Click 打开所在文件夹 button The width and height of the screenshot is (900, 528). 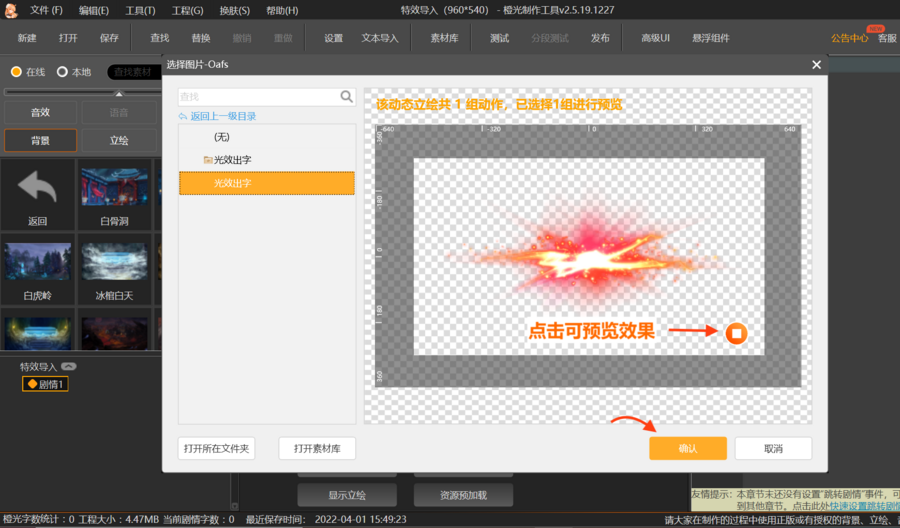pos(217,449)
